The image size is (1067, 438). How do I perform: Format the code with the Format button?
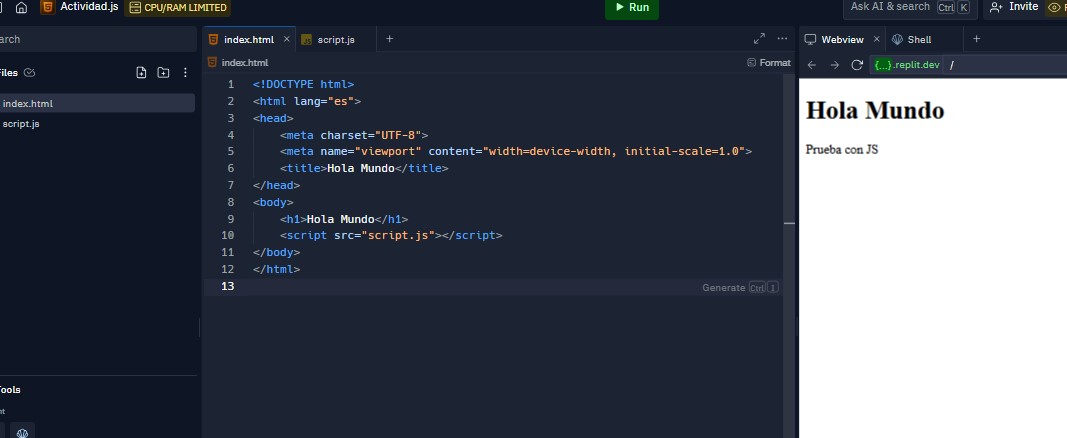click(x=769, y=63)
